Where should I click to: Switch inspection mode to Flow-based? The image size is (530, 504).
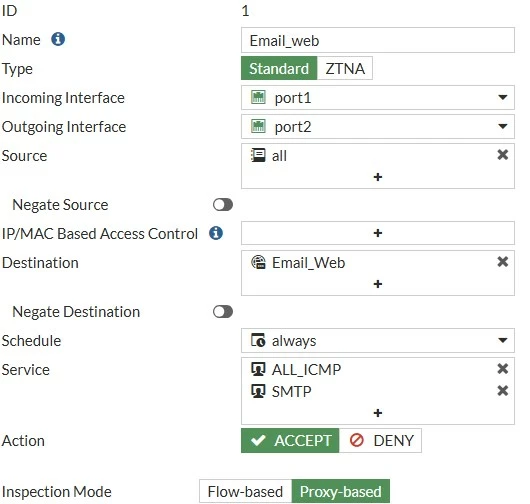tap(245, 491)
